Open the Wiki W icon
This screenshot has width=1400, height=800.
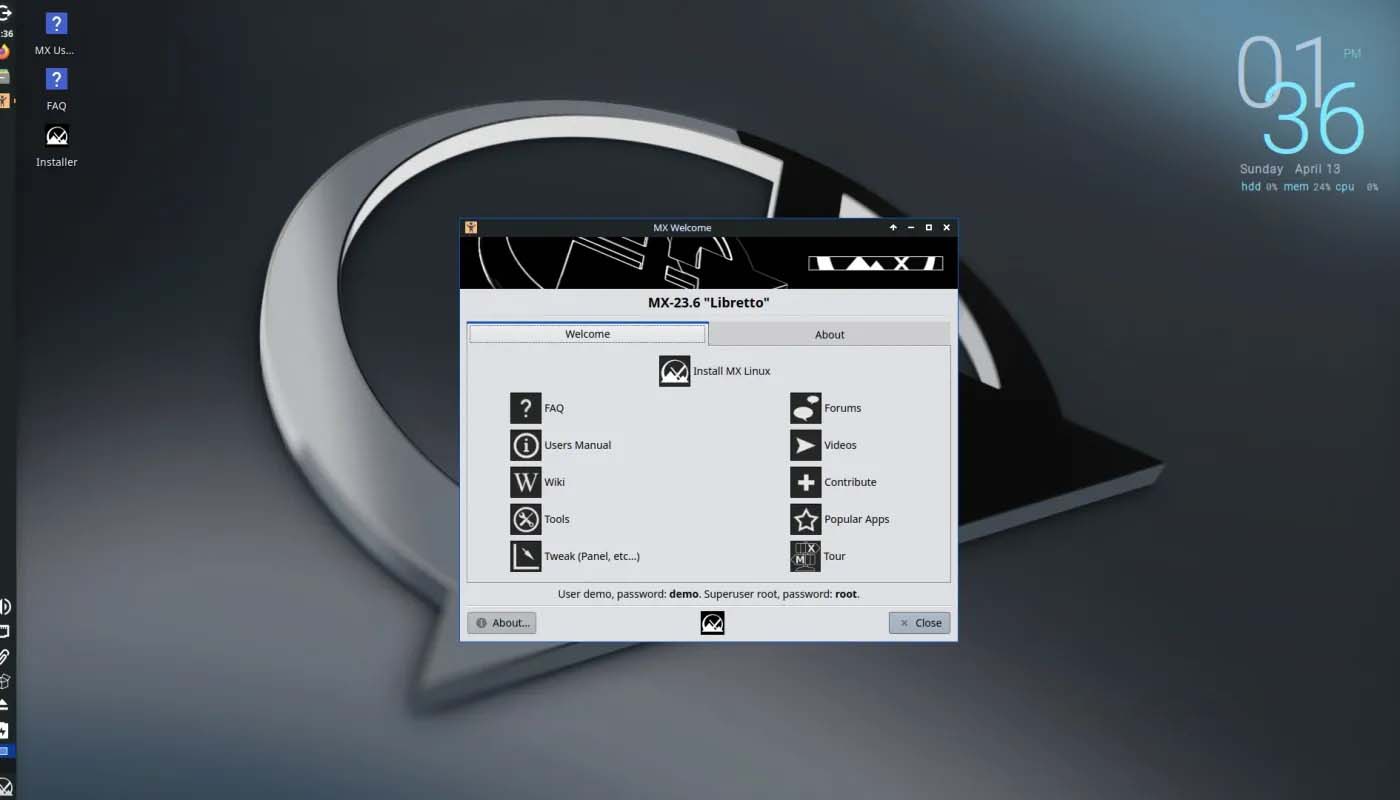(x=525, y=482)
